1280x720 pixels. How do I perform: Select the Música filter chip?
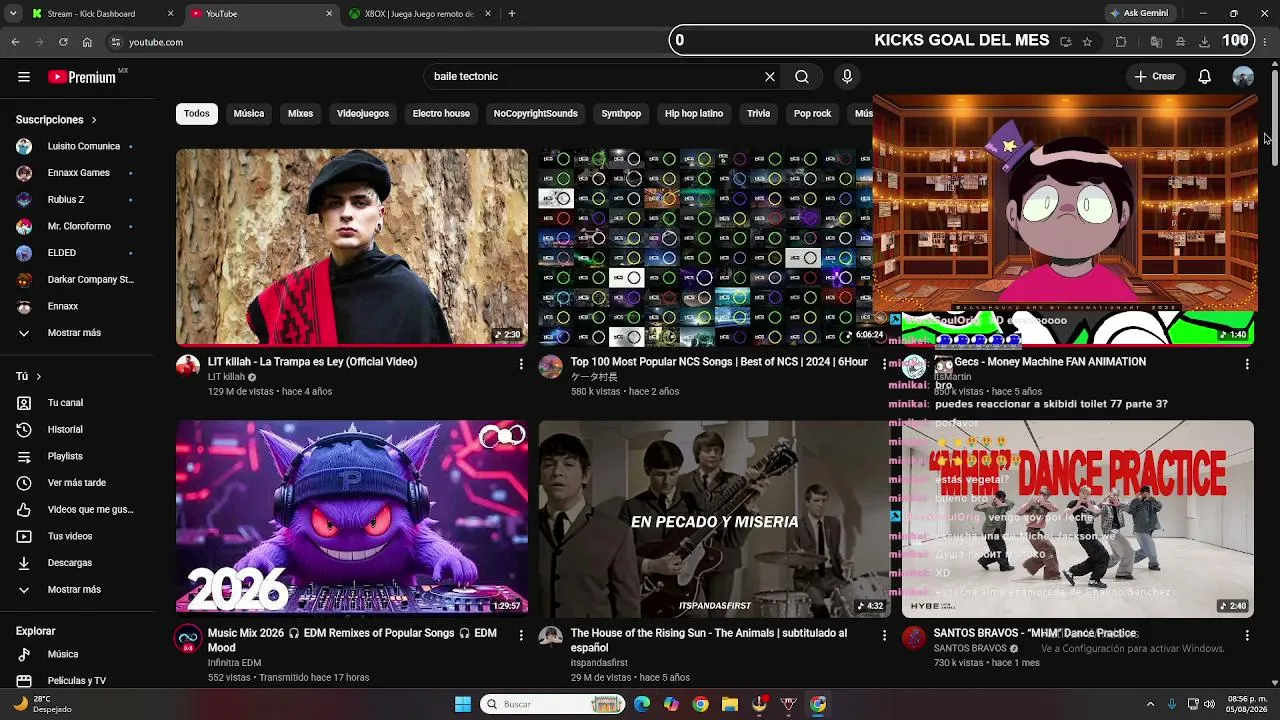(249, 114)
